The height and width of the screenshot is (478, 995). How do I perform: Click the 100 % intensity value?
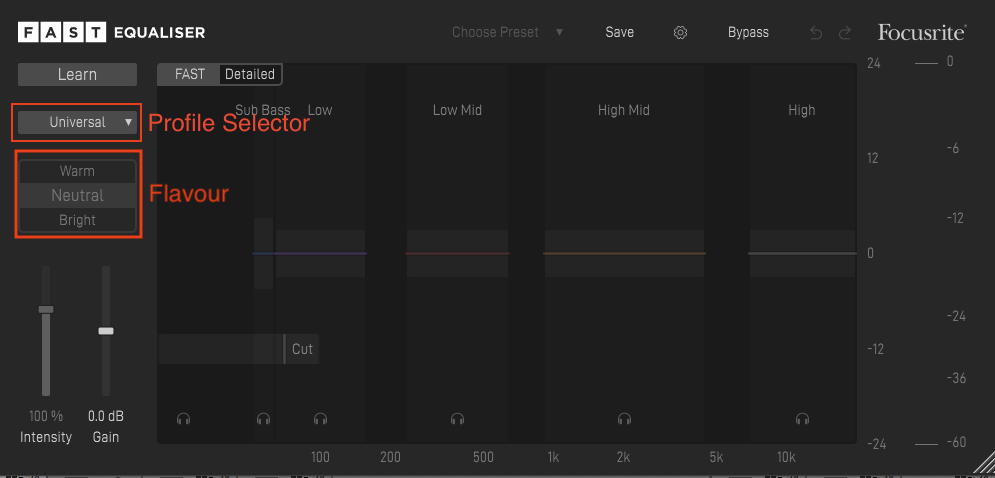(46, 416)
